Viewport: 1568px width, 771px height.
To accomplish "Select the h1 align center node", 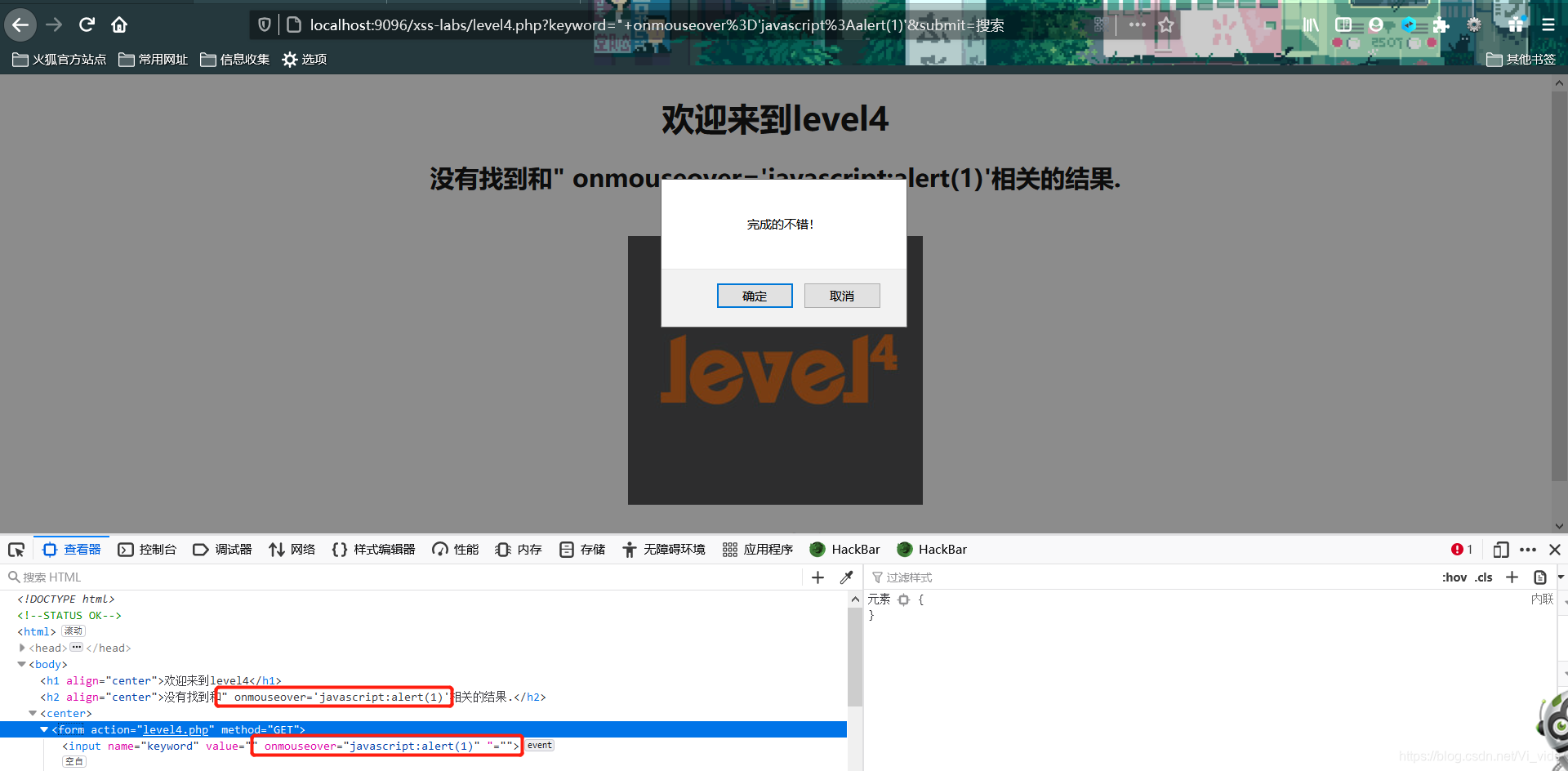I will pos(161,680).
